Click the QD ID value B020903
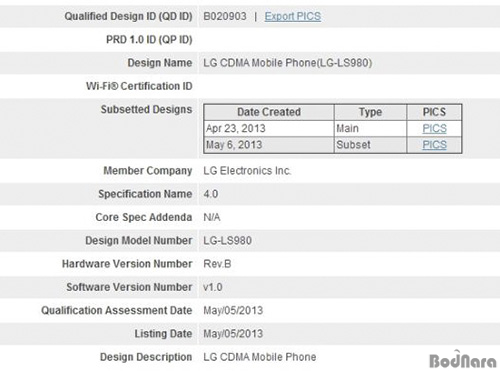The image size is (500, 371). coord(225,16)
